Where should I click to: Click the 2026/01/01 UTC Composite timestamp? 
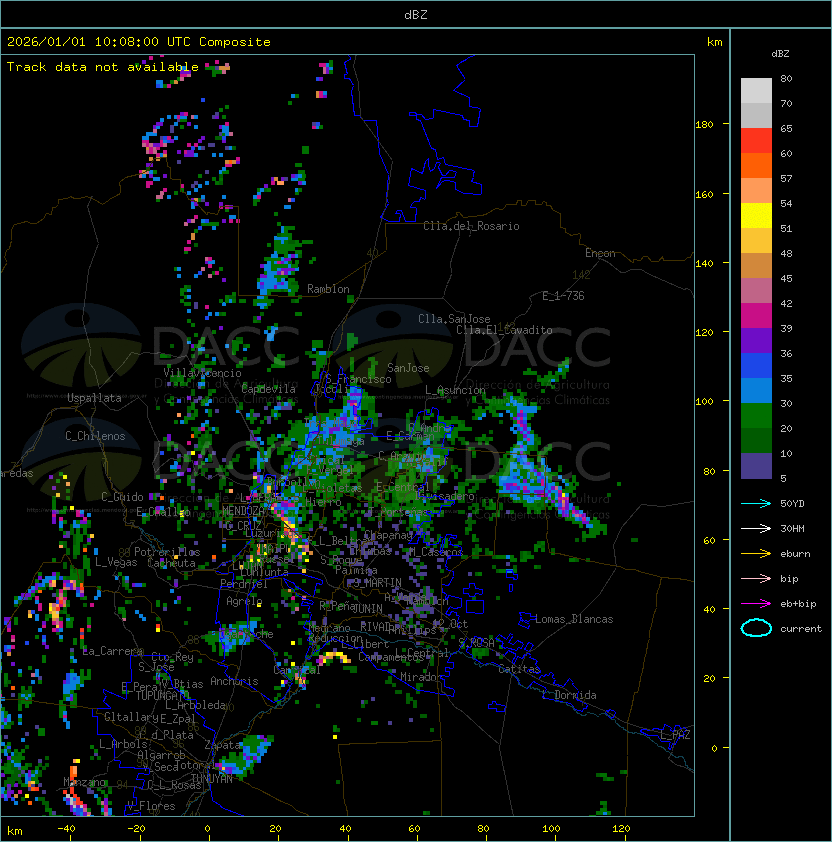pos(138,41)
